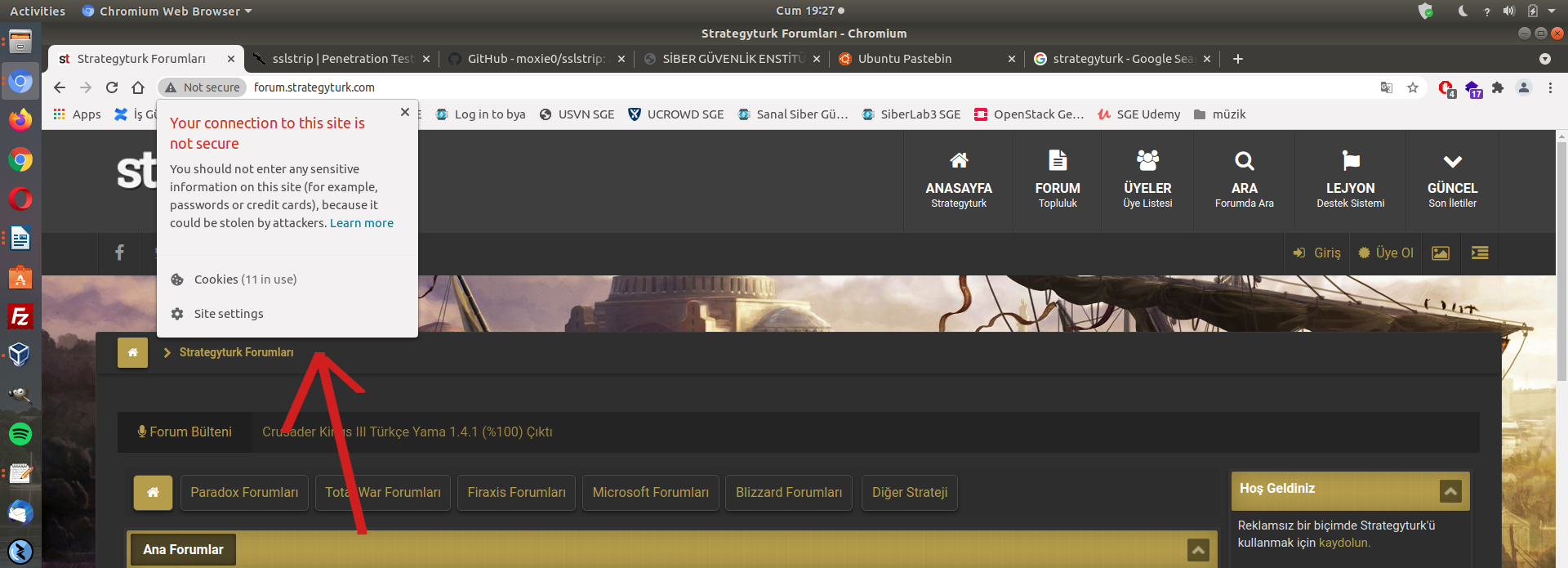Collapse the Ana Forumlar section

point(1198,550)
